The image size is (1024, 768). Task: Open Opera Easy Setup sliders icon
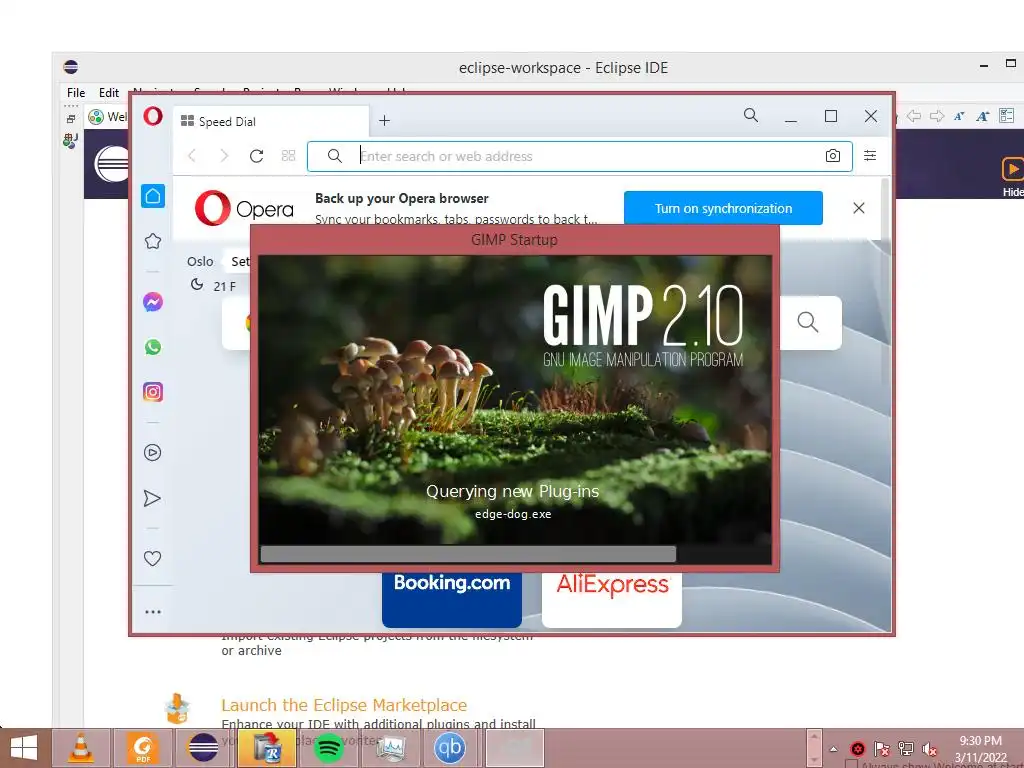click(870, 155)
